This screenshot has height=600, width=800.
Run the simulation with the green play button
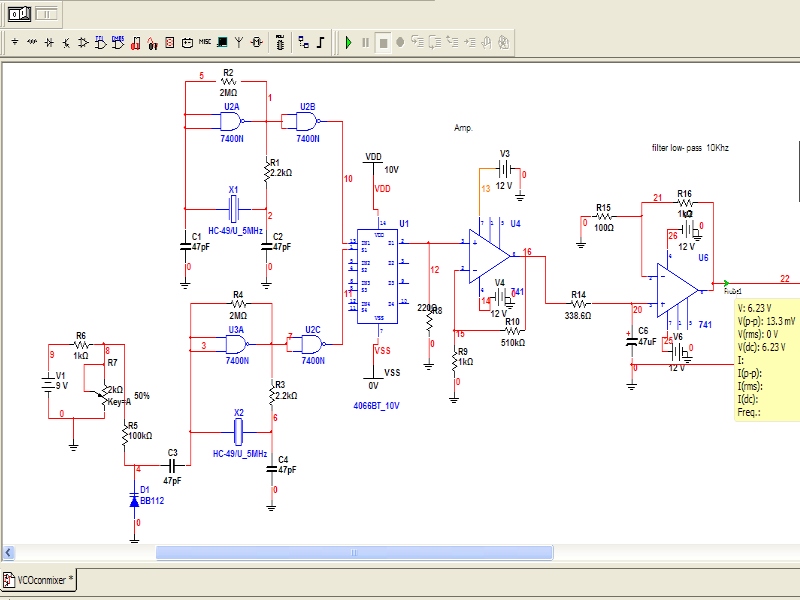348,43
